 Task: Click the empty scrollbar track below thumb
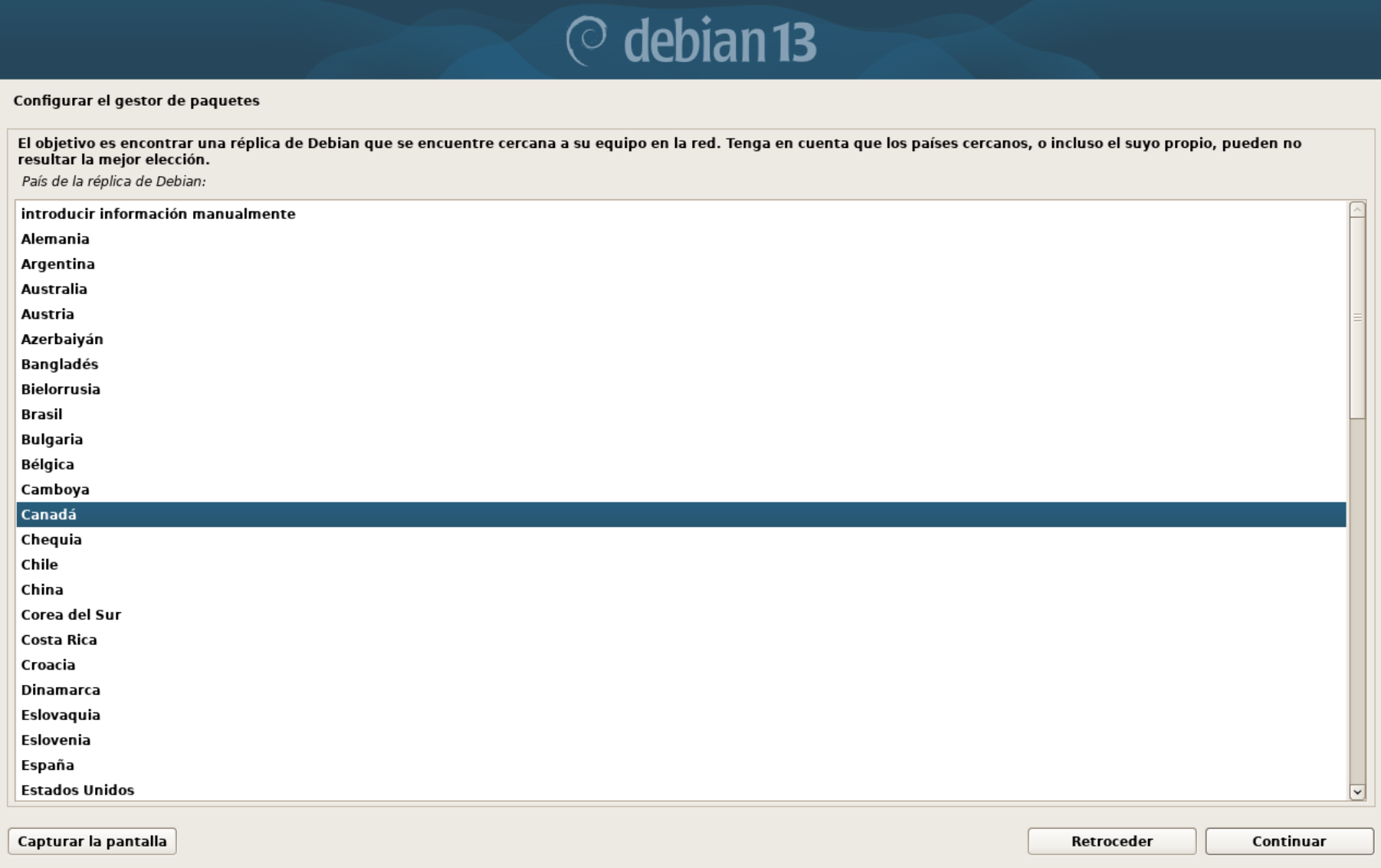[x=1357, y=601]
